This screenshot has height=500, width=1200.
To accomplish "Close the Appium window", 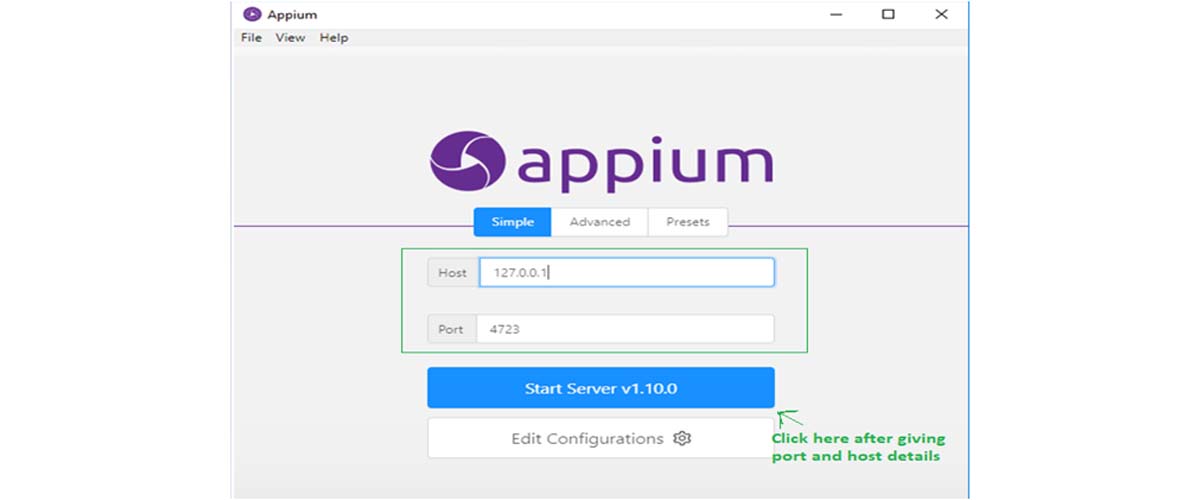I will point(941,14).
